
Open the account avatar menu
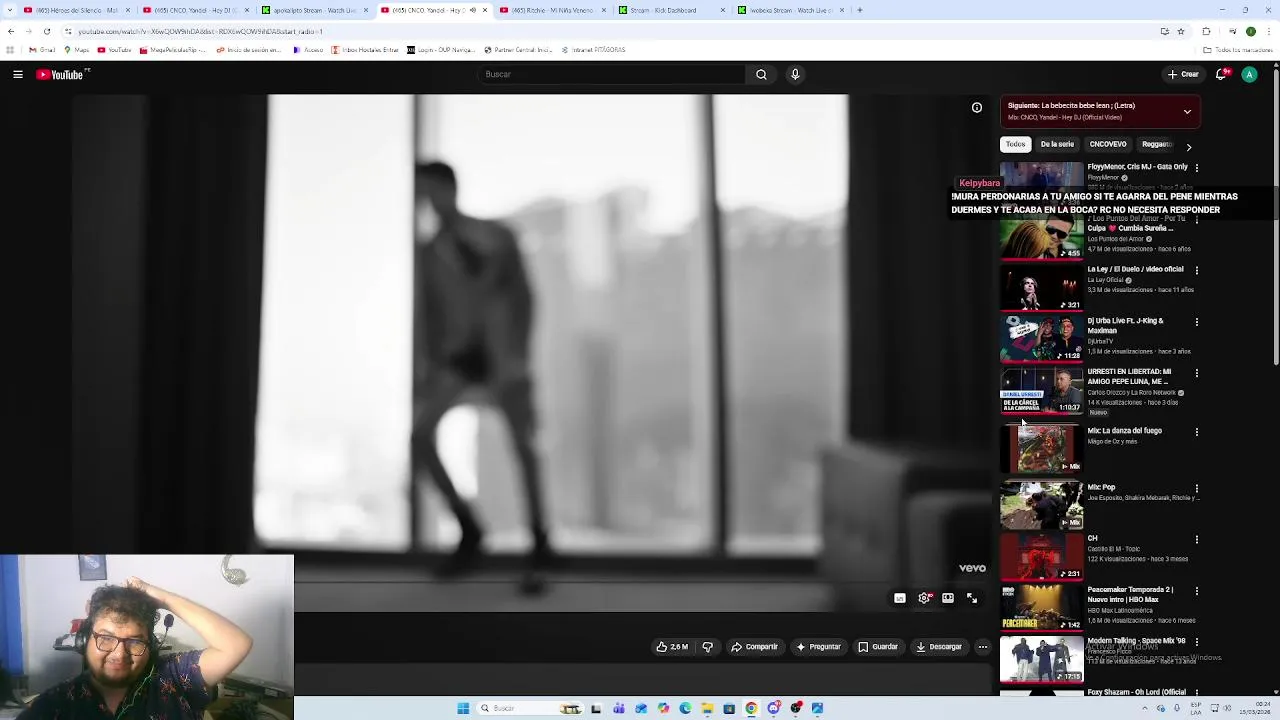pyautogui.click(x=1249, y=74)
